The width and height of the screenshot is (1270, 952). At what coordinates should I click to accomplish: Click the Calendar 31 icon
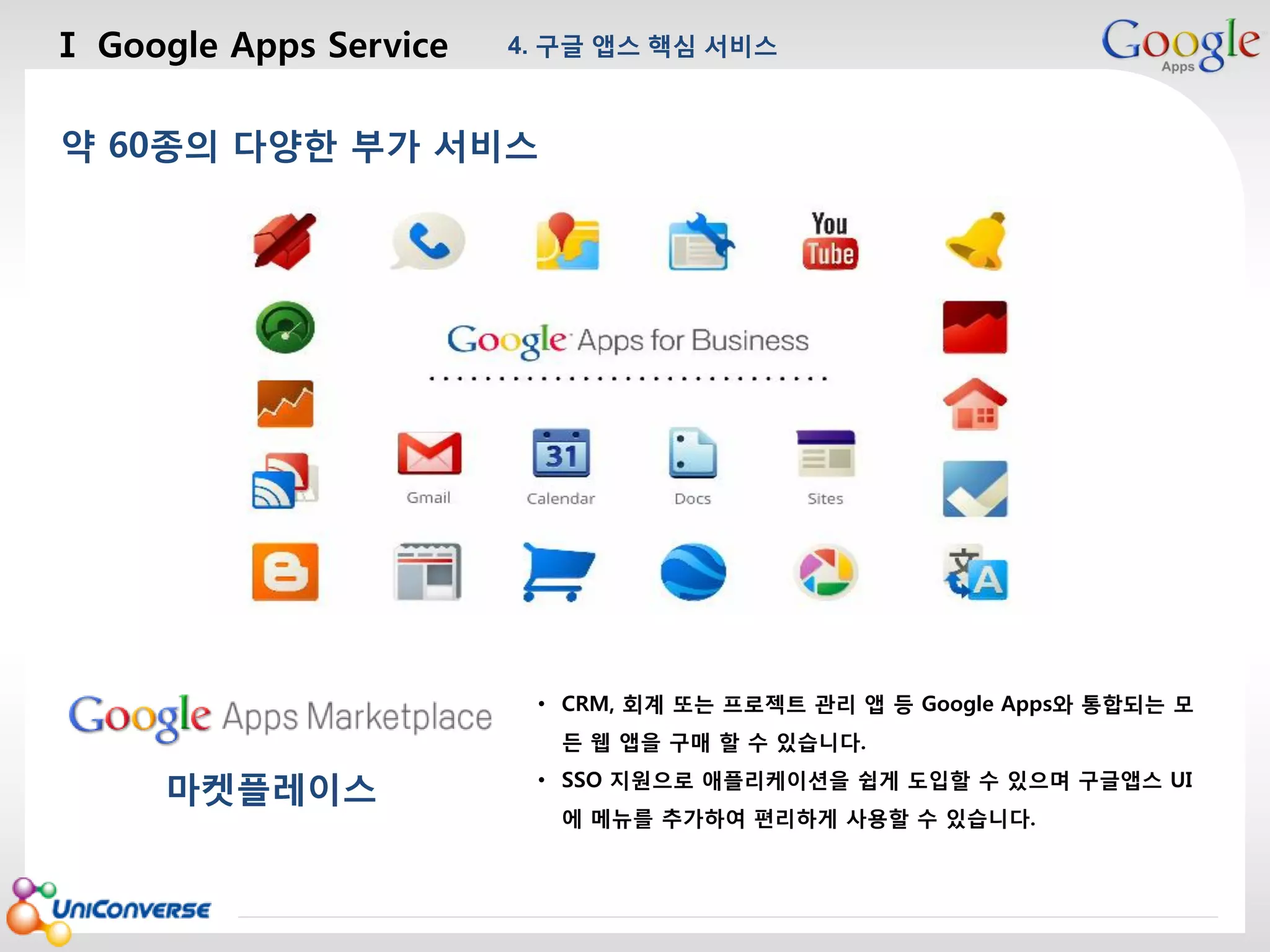562,452
